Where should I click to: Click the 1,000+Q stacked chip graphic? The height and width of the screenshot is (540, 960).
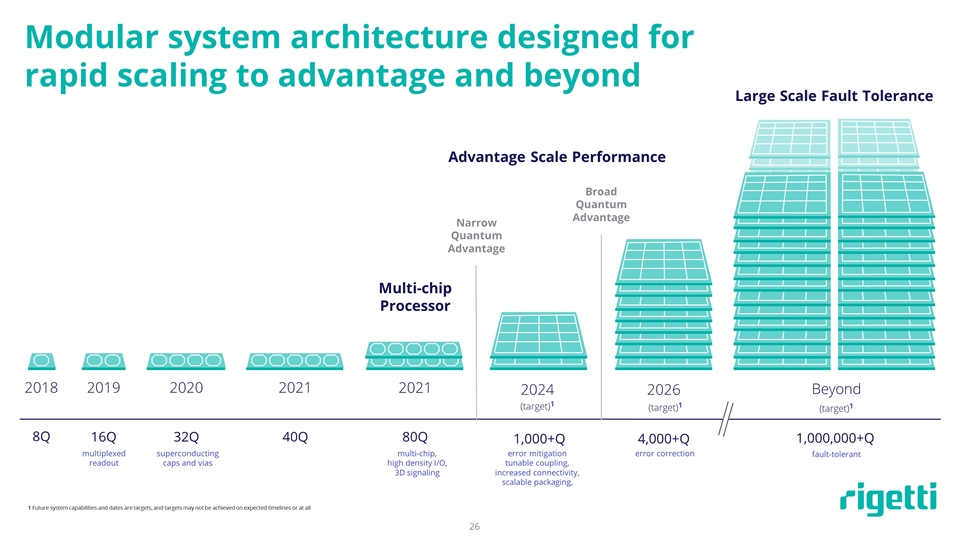pos(538,340)
